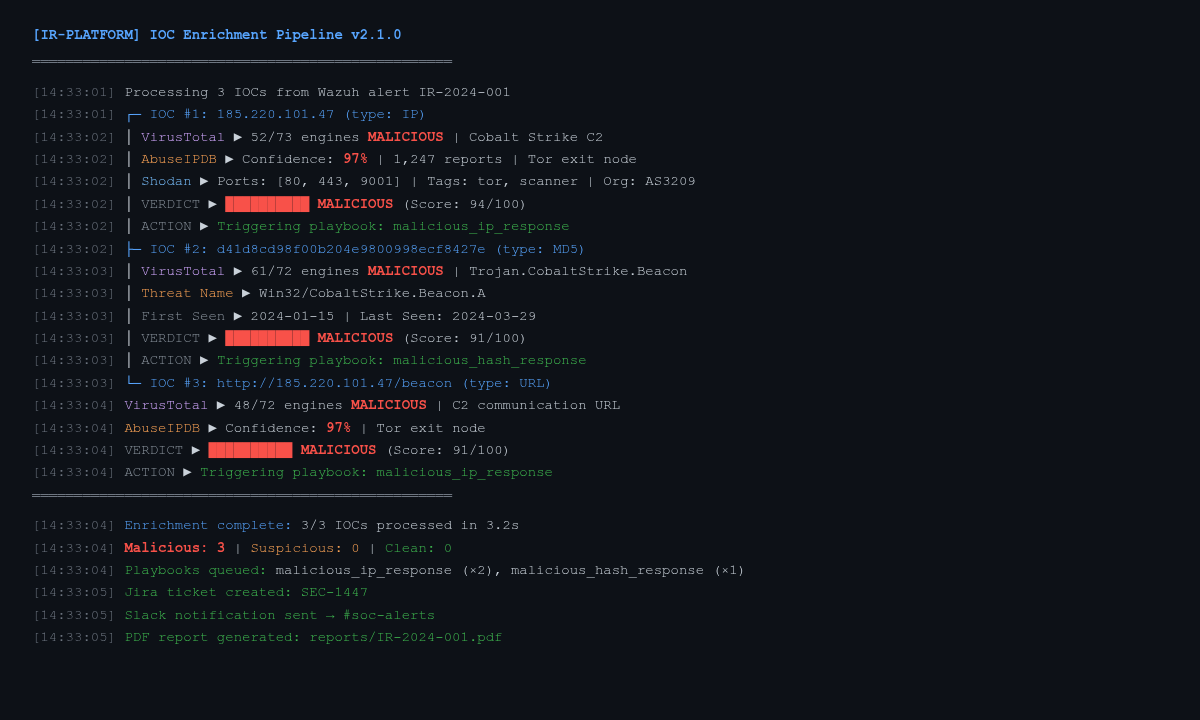1200x720 pixels.
Task: Click the red score bar for Score 94/100
Action: click(x=267, y=204)
